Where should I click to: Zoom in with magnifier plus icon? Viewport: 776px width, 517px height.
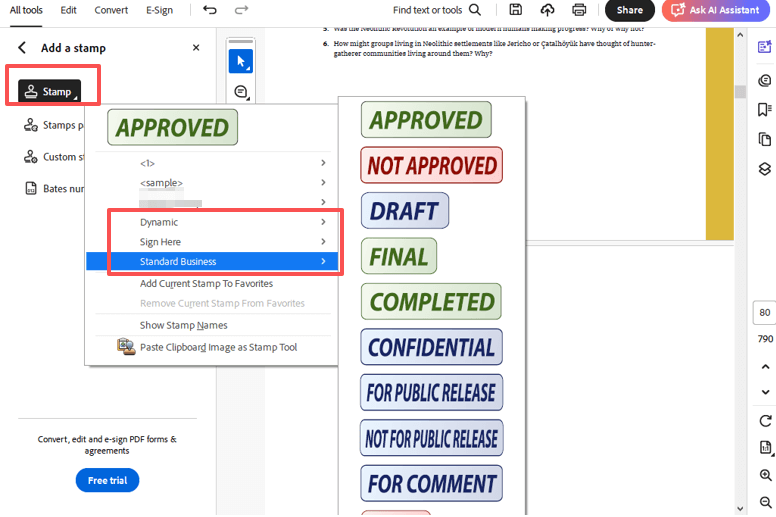point(765,475)
